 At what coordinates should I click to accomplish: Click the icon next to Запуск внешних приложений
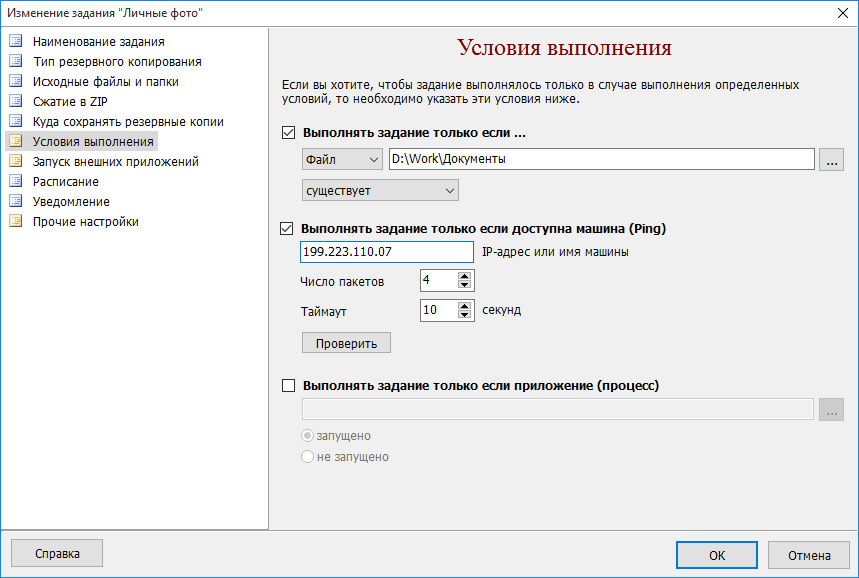pos(15,162)
